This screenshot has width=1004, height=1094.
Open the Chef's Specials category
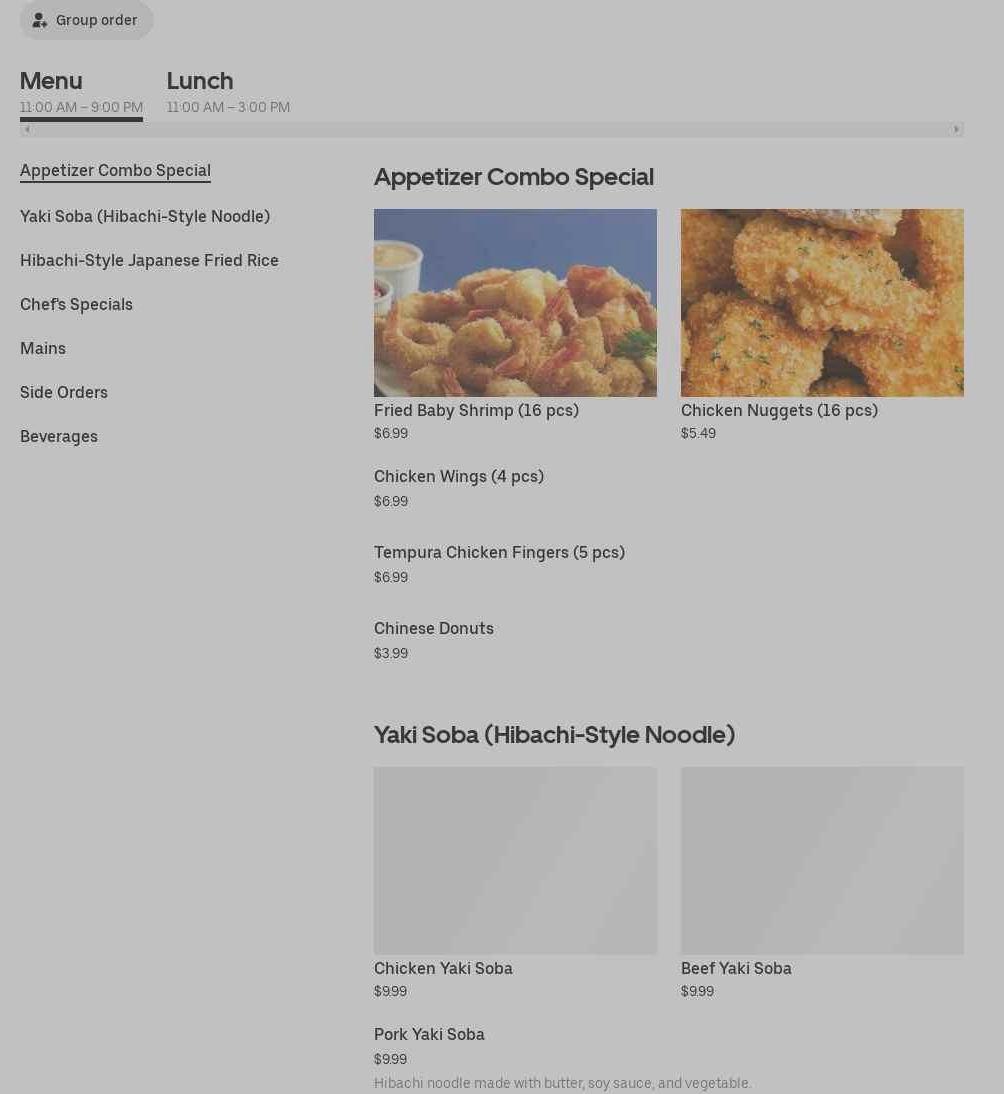[x=76, y=304]
